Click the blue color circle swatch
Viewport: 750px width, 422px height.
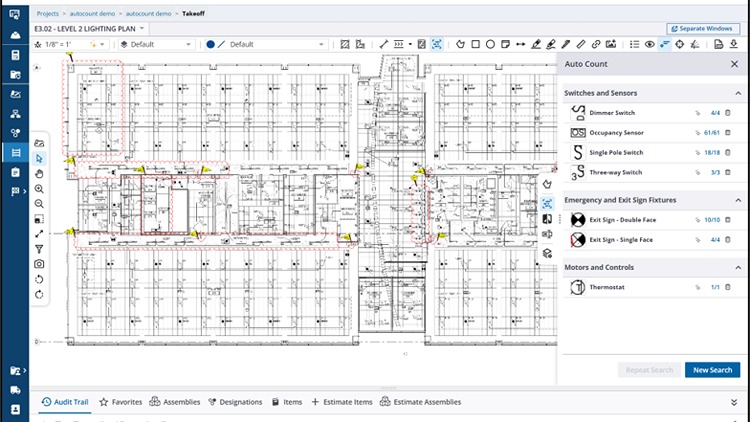[x=210, y=44]
